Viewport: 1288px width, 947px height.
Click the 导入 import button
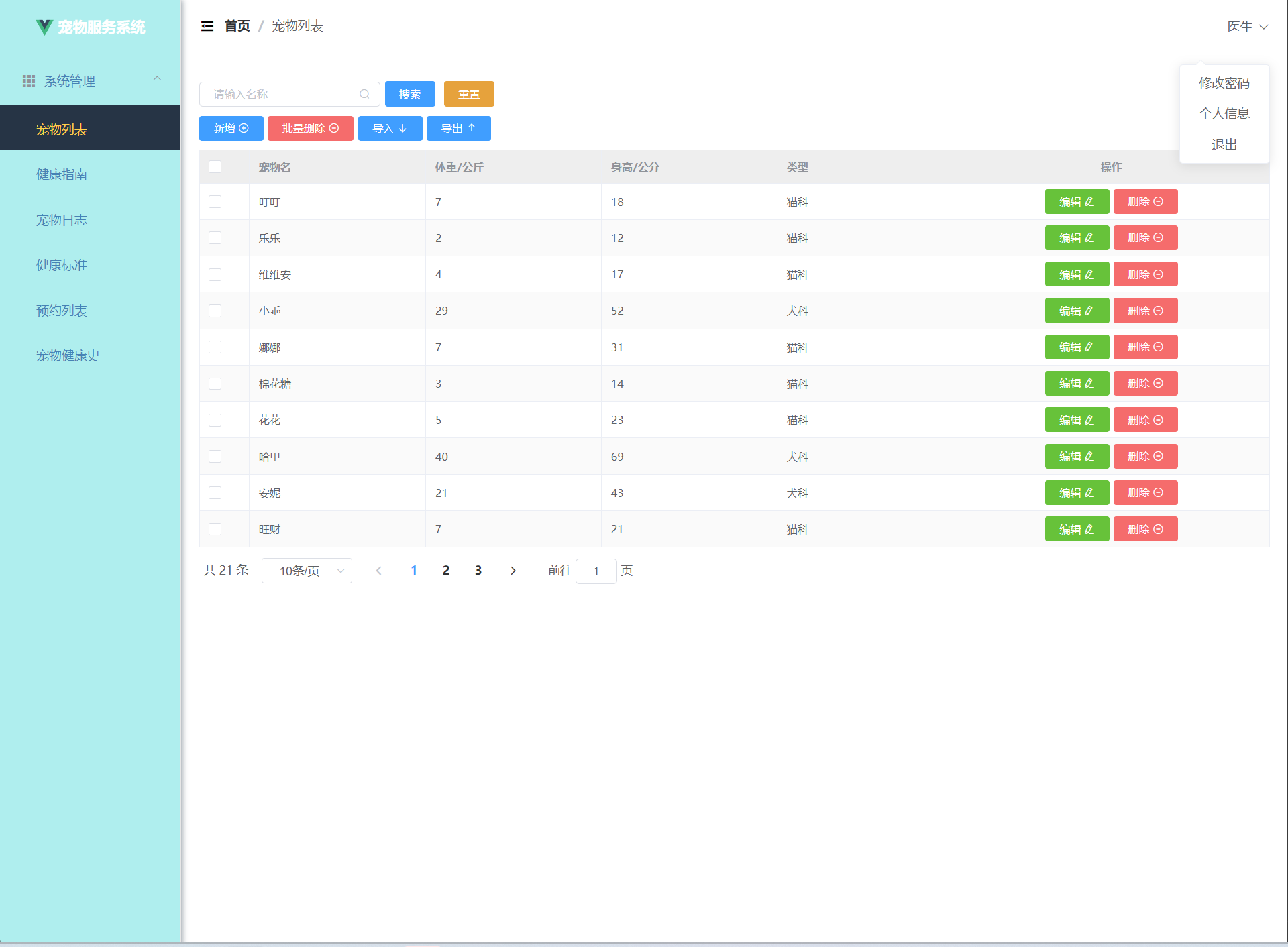(x=390, y=128)
